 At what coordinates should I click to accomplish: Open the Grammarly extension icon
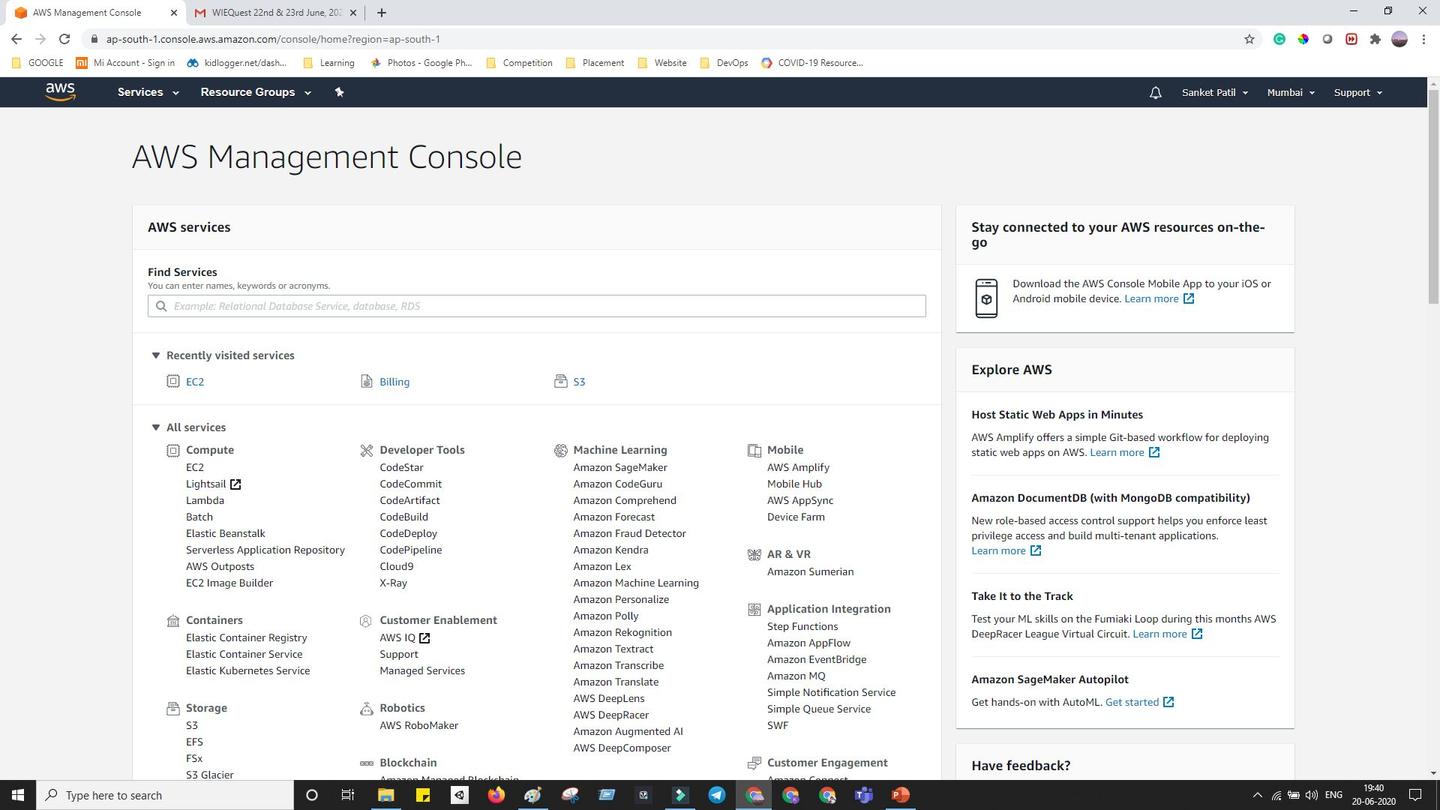pos(1279,39)
